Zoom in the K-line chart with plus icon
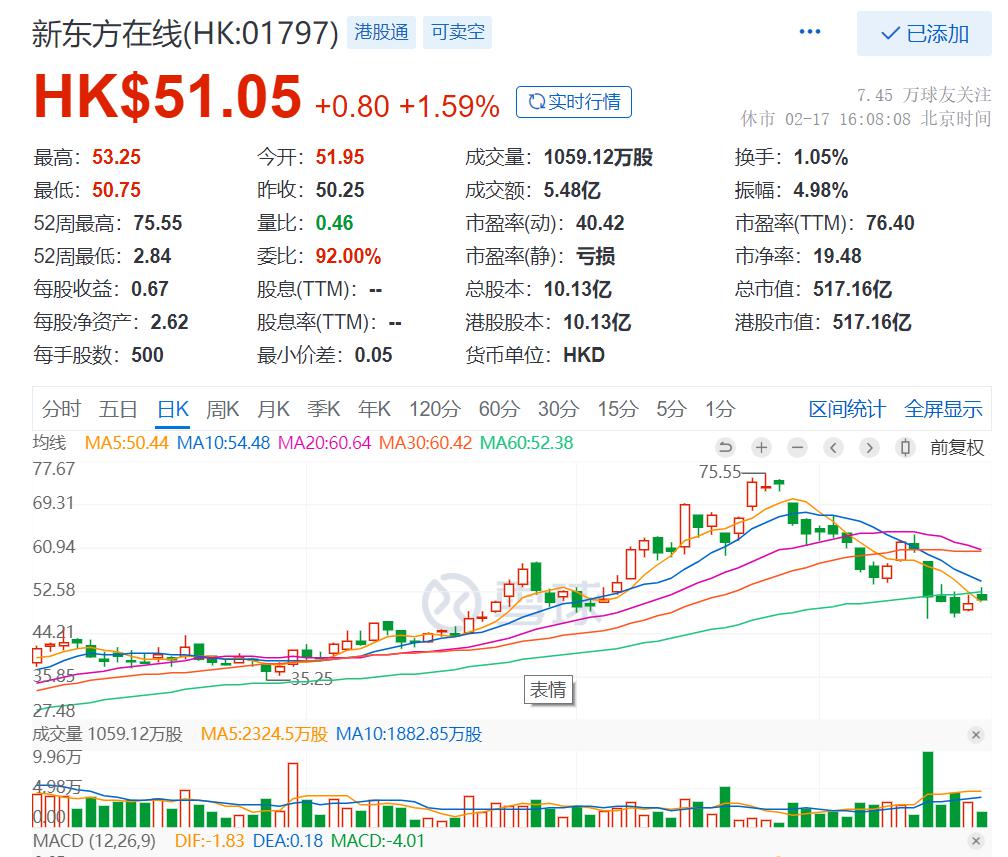Viewport: 1008px width, 857px height. point(762,447)
